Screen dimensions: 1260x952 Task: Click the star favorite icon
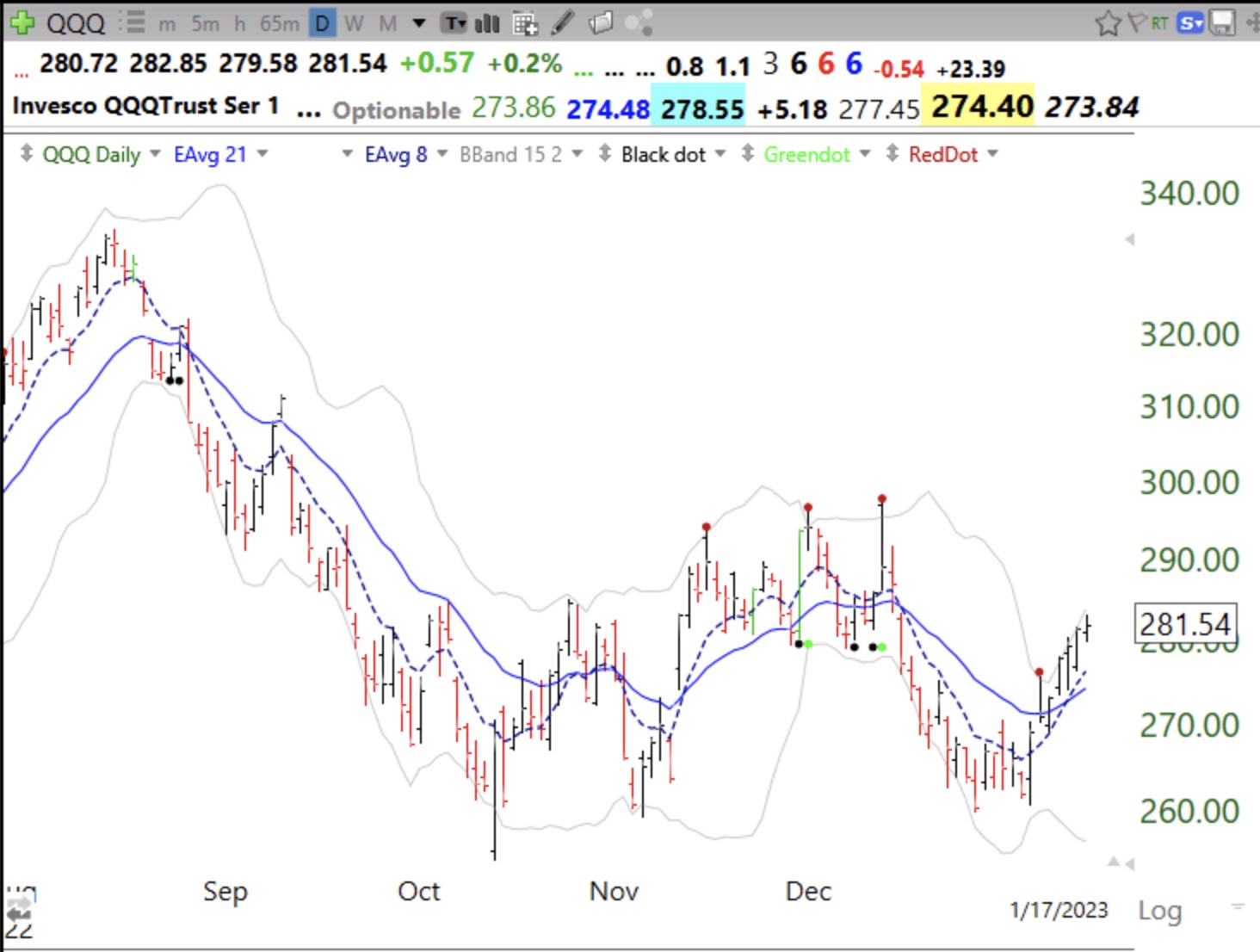click(1108, 23)
